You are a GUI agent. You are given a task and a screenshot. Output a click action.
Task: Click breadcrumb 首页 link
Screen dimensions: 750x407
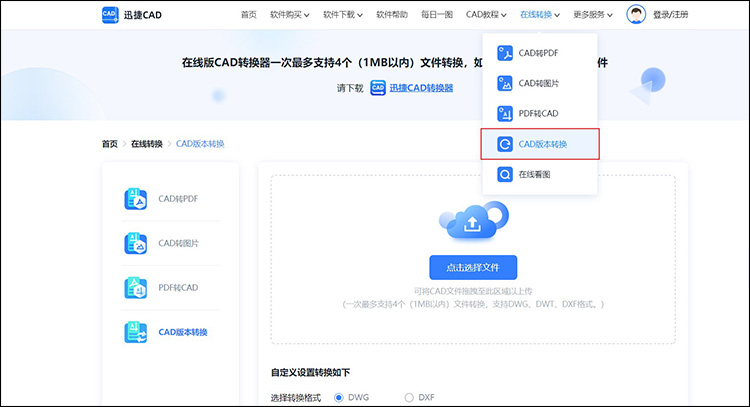[x=110, y=144]
